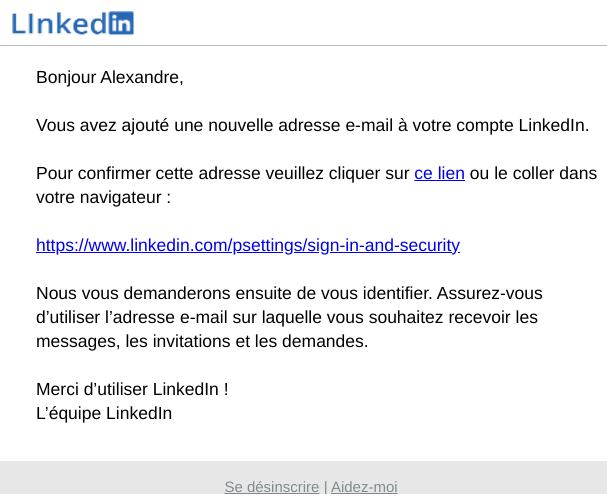Image resolution: width=607 pixels, height=502 pixels.
Task: Open the "Aidez-moi" help link
Action: tap(364, 487)
